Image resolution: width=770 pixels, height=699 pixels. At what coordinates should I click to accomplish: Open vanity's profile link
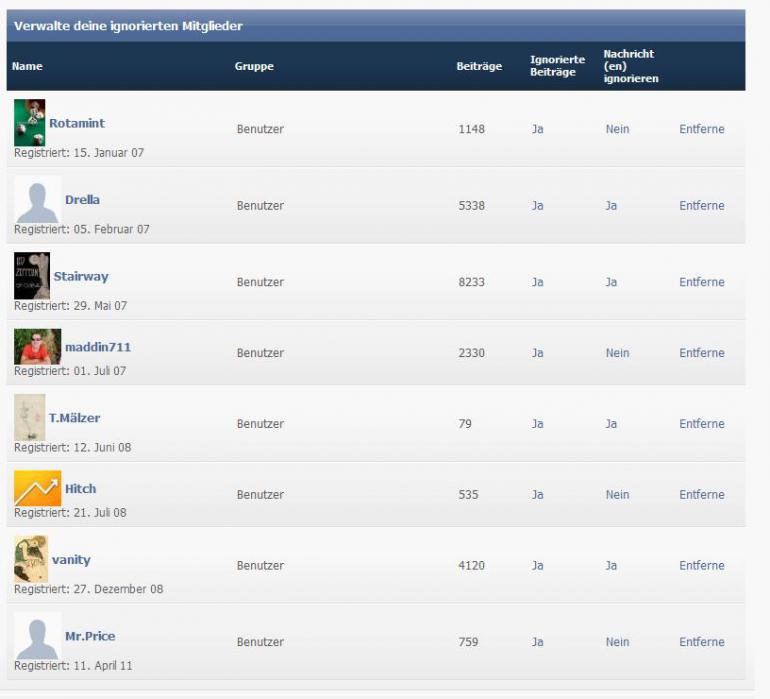pyautogui.click(x=71, y=560)
